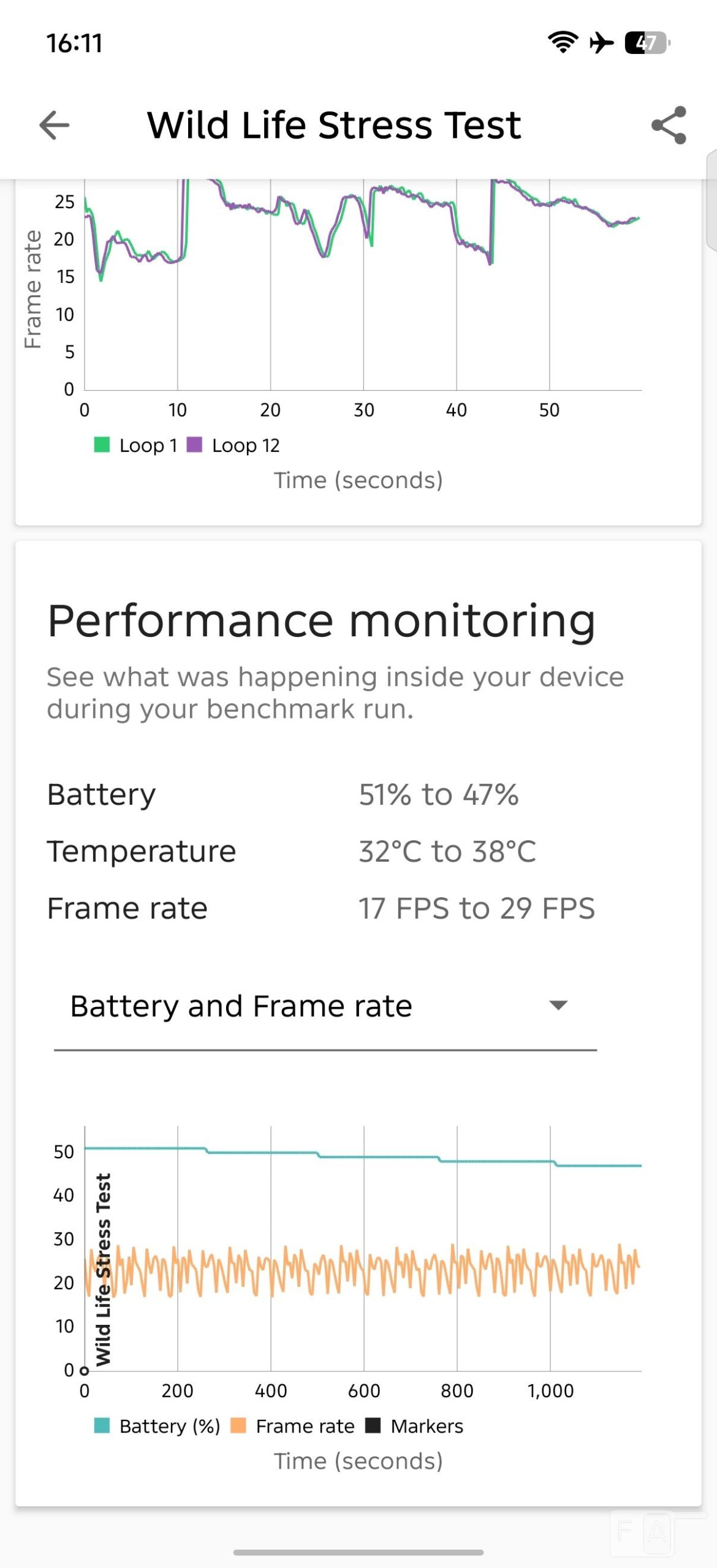Tap the airplane mode status icon

click(x=601, y=43)
